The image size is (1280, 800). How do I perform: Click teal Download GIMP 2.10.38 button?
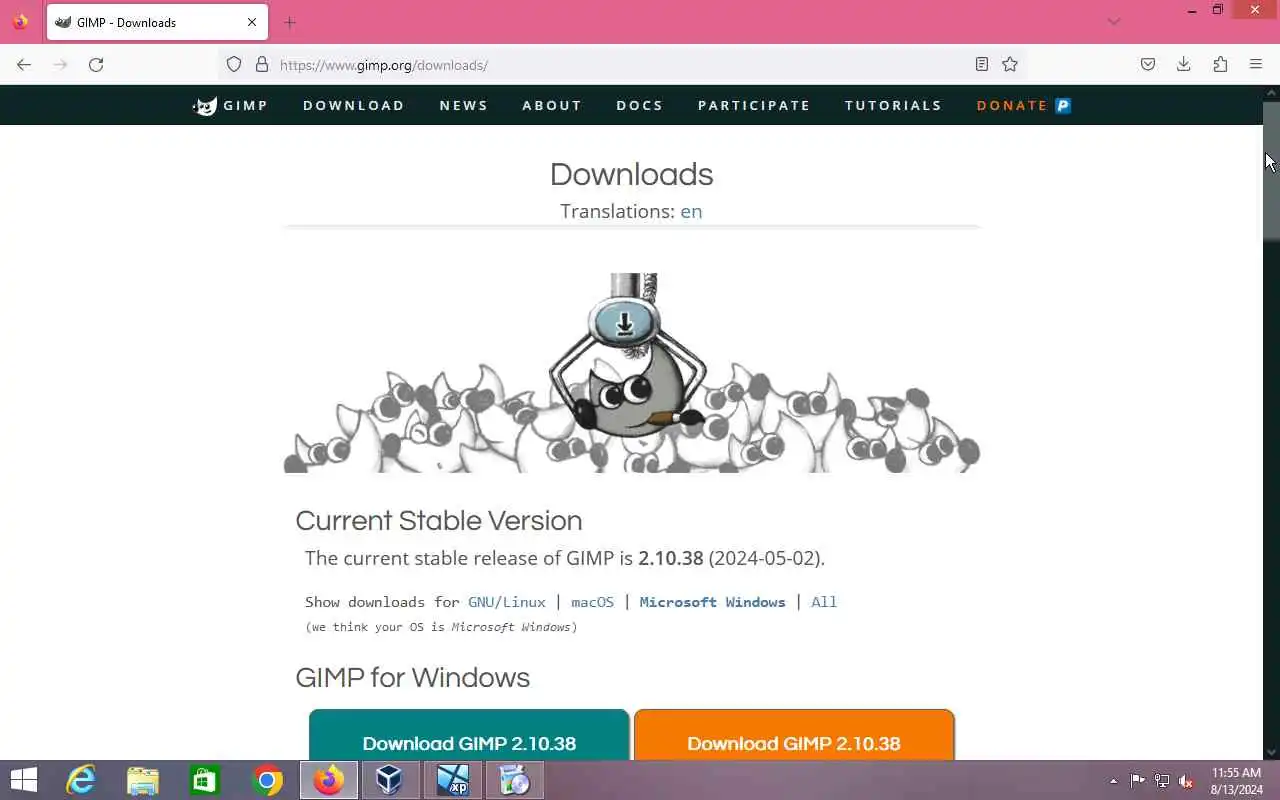point(469,735)
